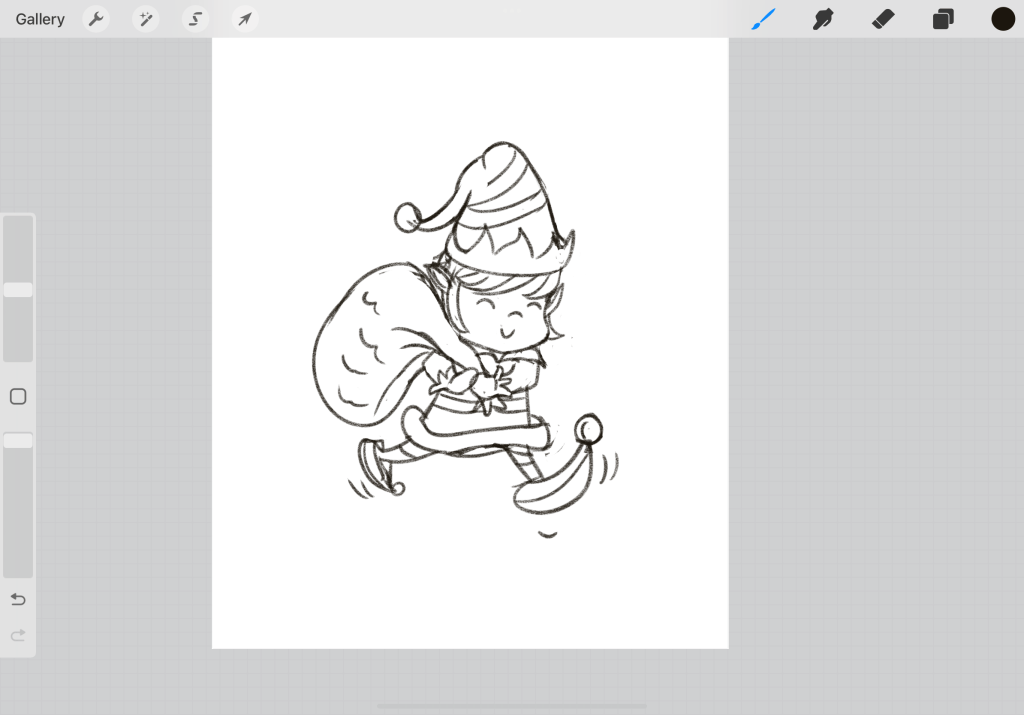Activate the Selection tool
Screen dimensions: 1024x715
pyautogui.click(x=196, y=19)
